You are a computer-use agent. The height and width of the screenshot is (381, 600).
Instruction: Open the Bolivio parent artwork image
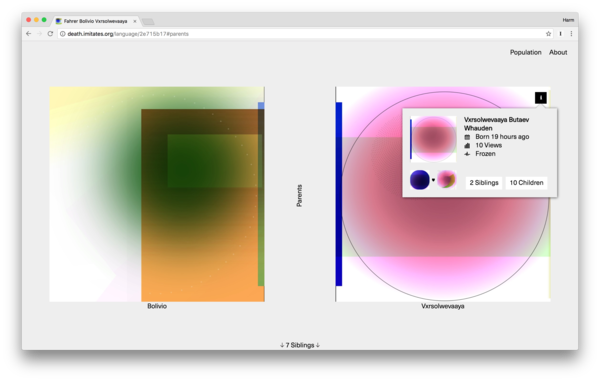157,194
